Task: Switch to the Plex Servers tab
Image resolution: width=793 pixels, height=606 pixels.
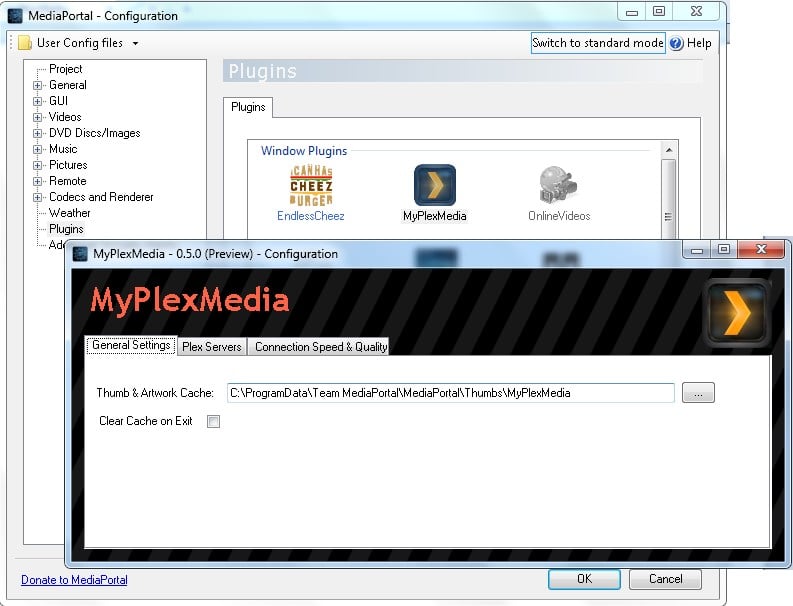Action: click(212, 347)
